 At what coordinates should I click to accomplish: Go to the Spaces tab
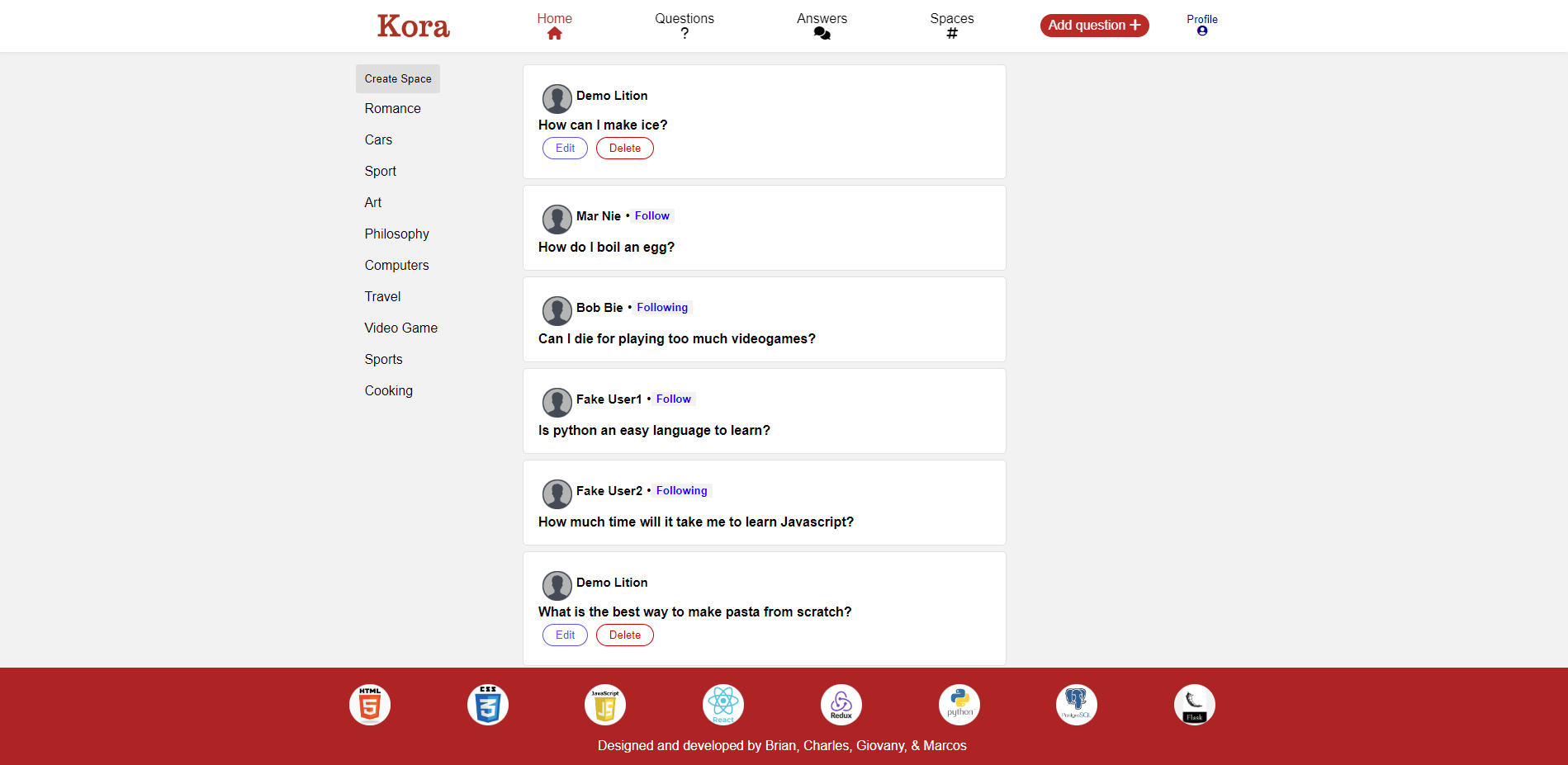(x=951, y=26)
